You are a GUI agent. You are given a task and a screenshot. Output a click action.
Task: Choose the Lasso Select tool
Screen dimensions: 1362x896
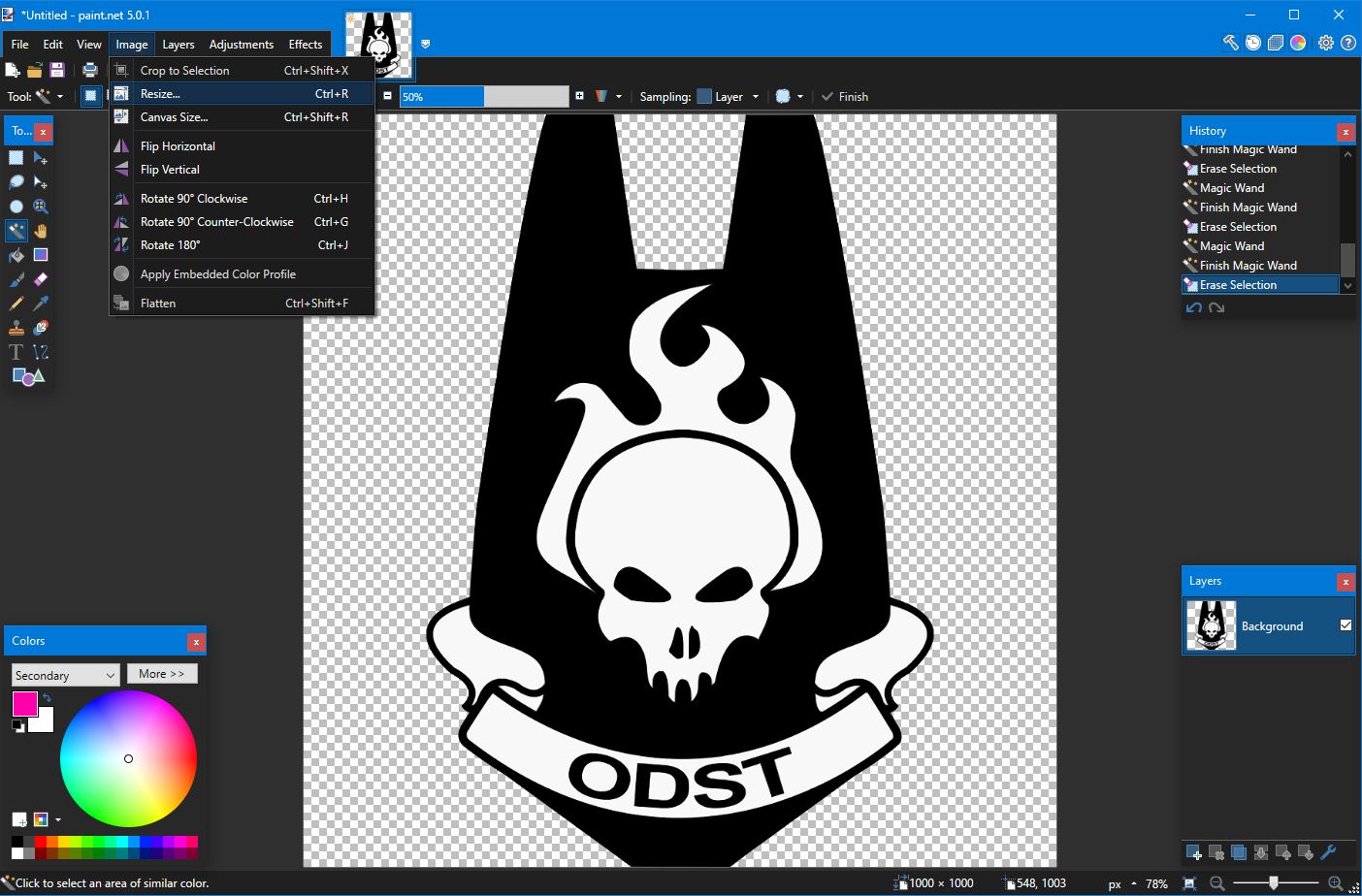16,182
